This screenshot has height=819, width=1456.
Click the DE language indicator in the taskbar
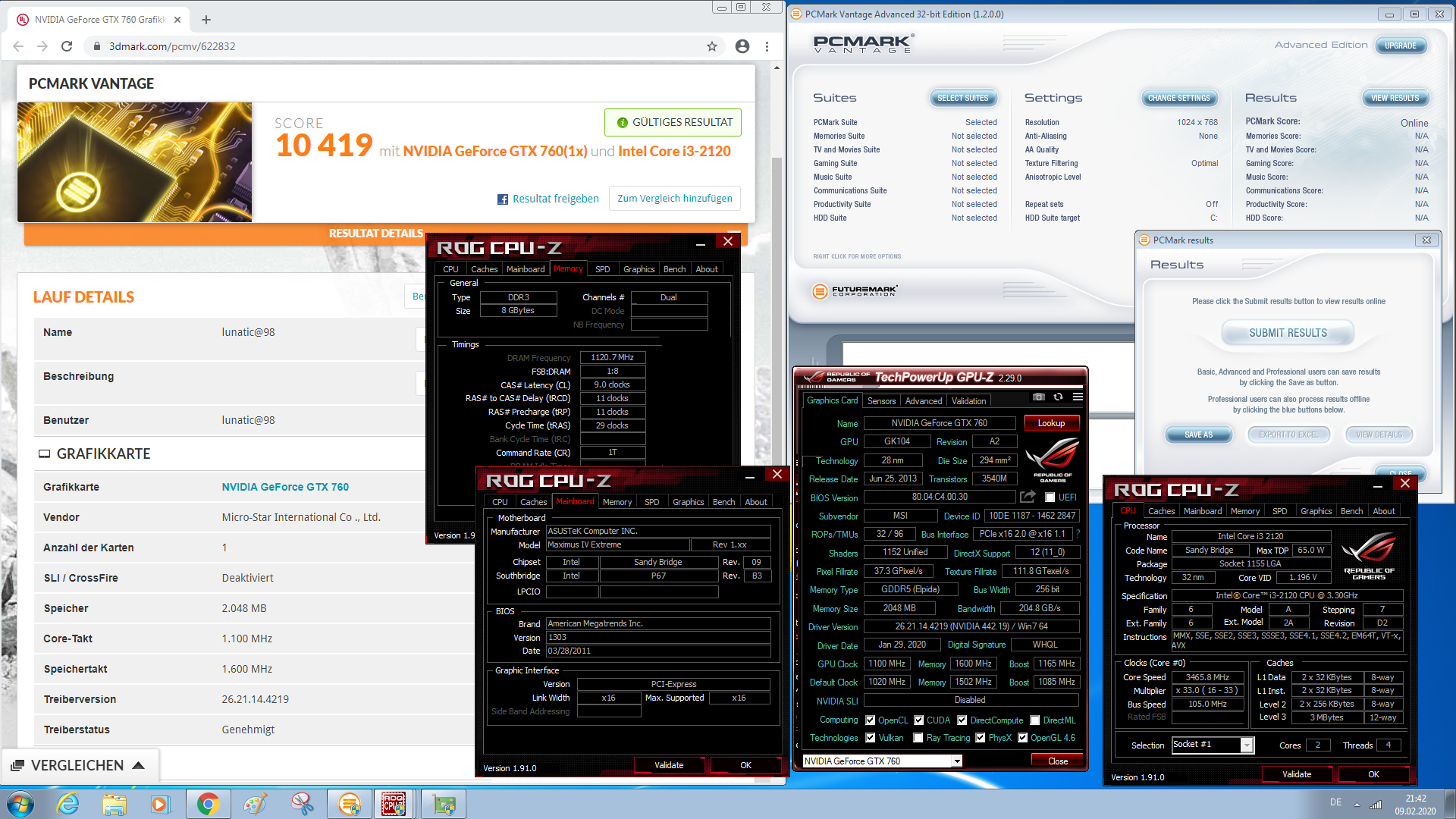[x=1335, y=802]
